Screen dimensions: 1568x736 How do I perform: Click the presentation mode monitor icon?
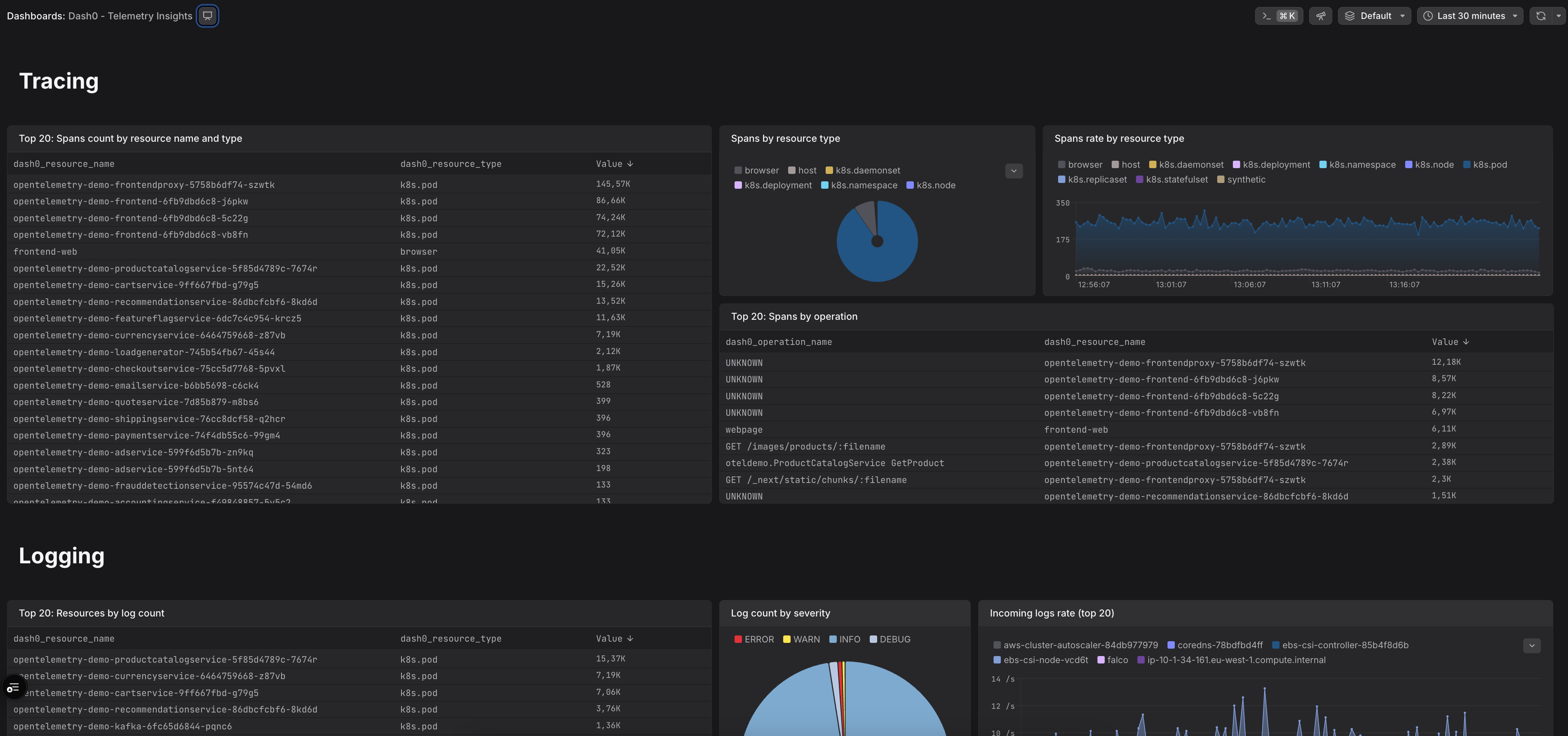click(208, 16)
